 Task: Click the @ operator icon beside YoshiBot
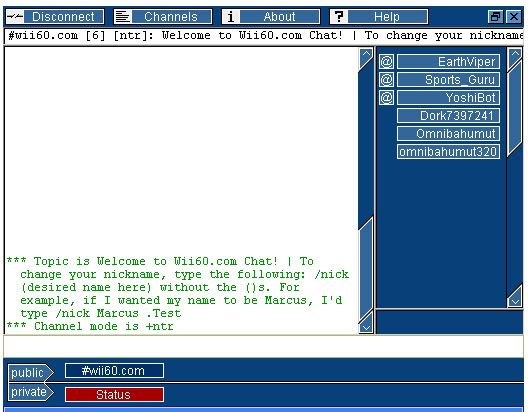[387, 98]
